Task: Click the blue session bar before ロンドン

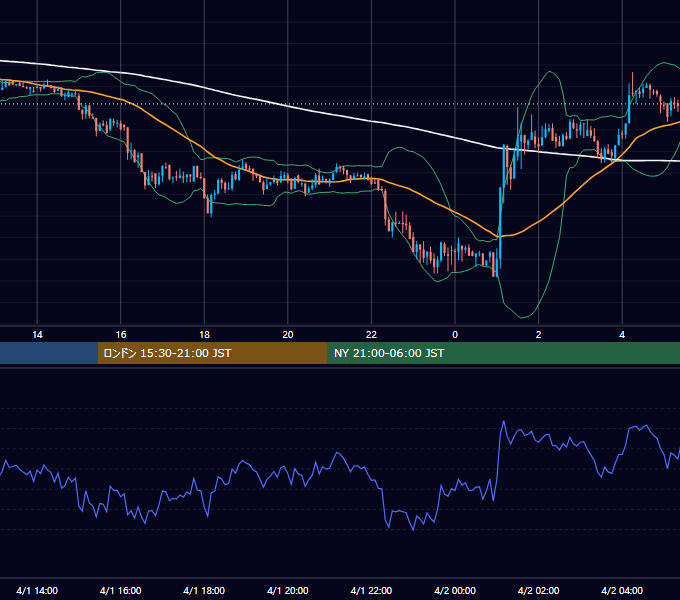Action: pos(49,353)
